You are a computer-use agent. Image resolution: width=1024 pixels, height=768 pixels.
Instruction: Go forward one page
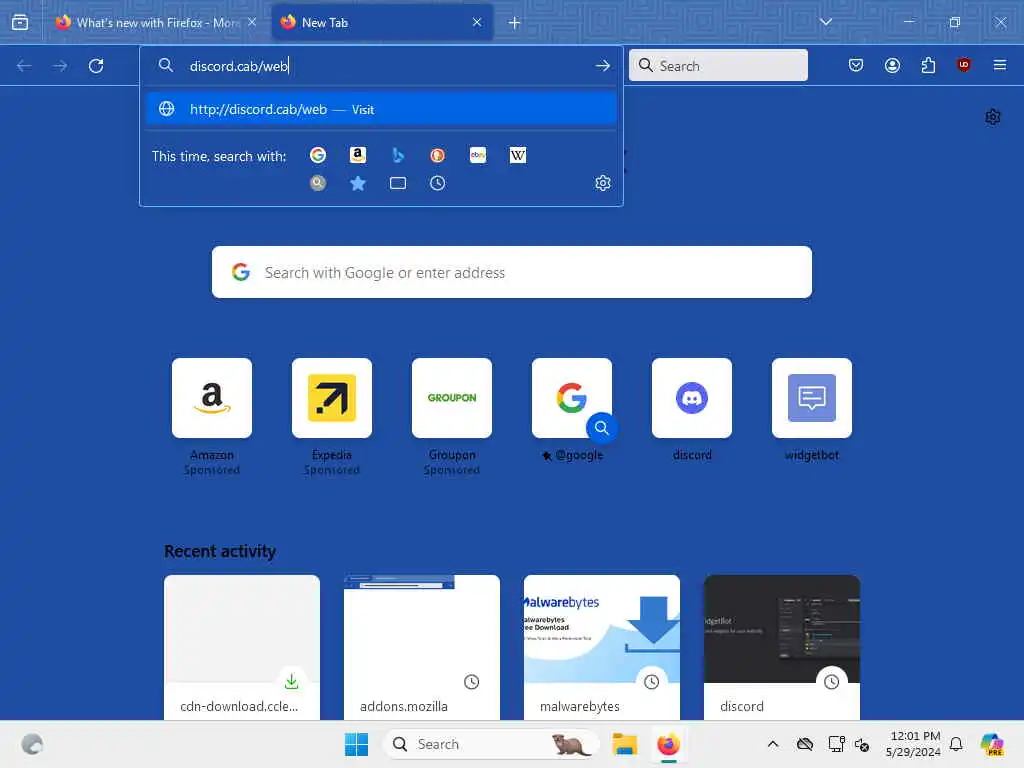coord(60,65)
